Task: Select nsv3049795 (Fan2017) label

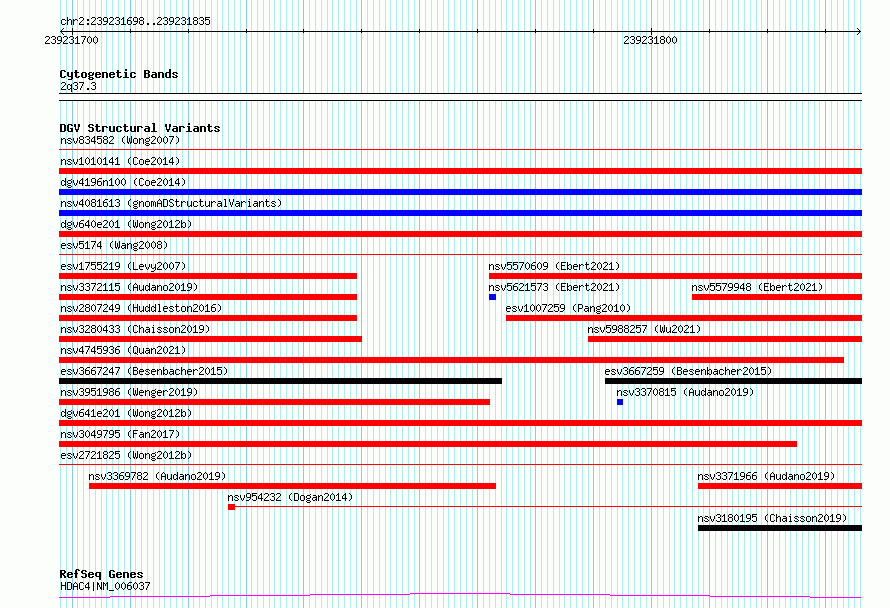Action: (120, 434)
